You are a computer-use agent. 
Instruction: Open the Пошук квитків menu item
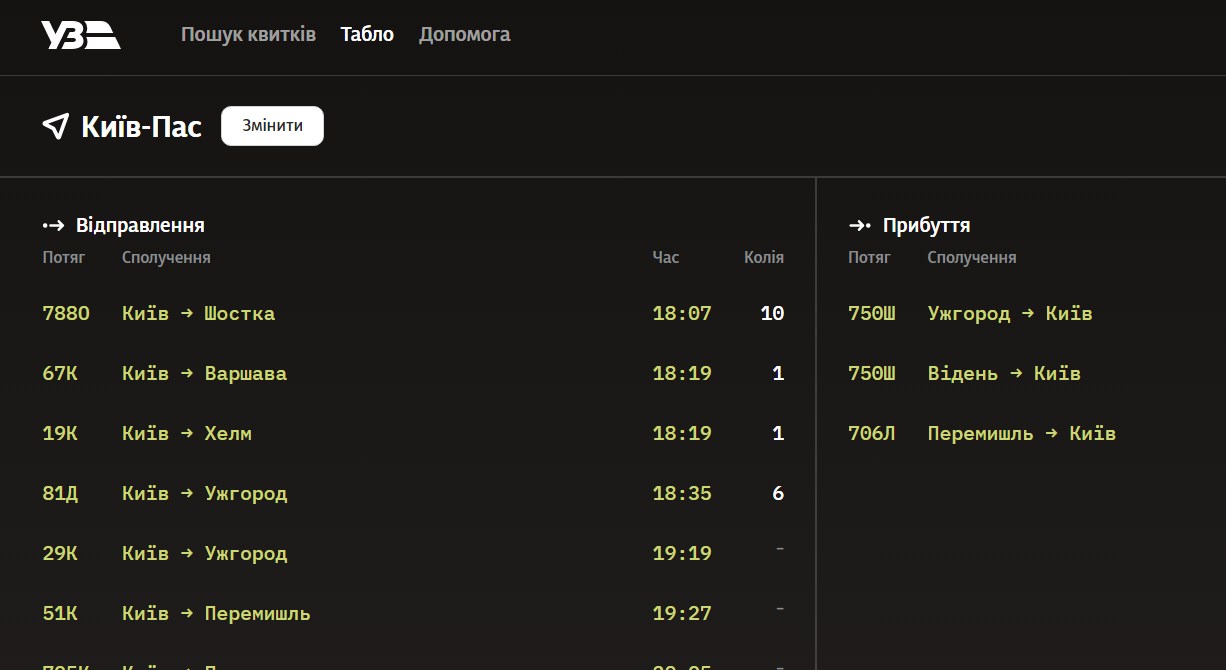tap(248, 35)
